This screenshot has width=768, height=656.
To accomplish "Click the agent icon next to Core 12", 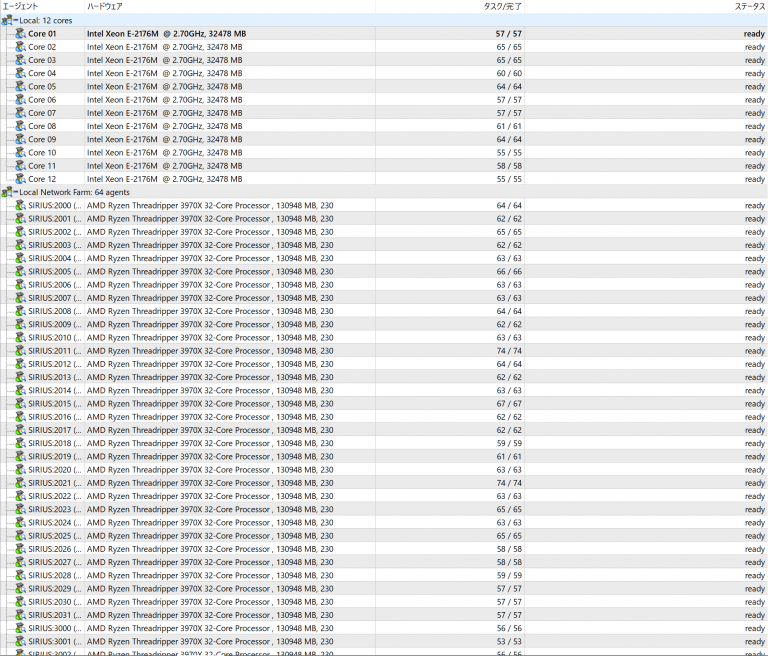I will tap(20, 179).
